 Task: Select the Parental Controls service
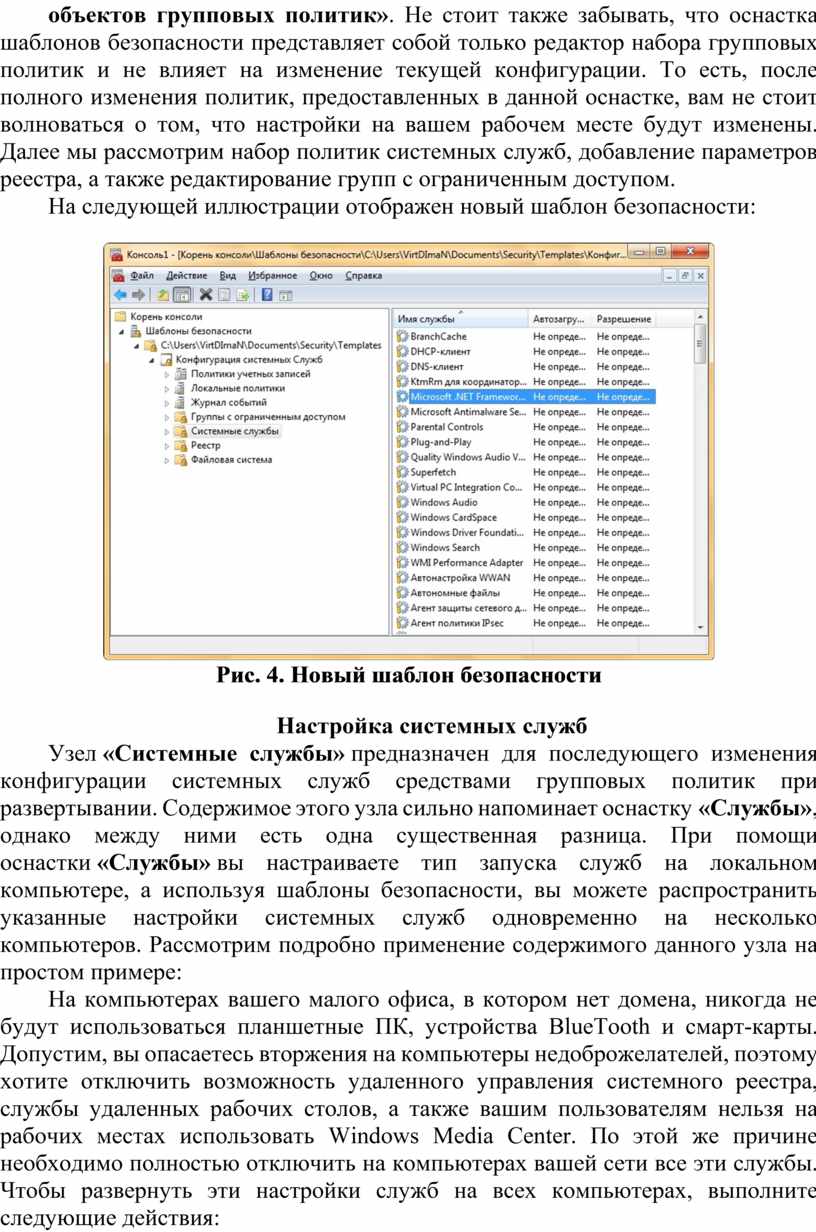pyautogui.click(x=525, y=427)
